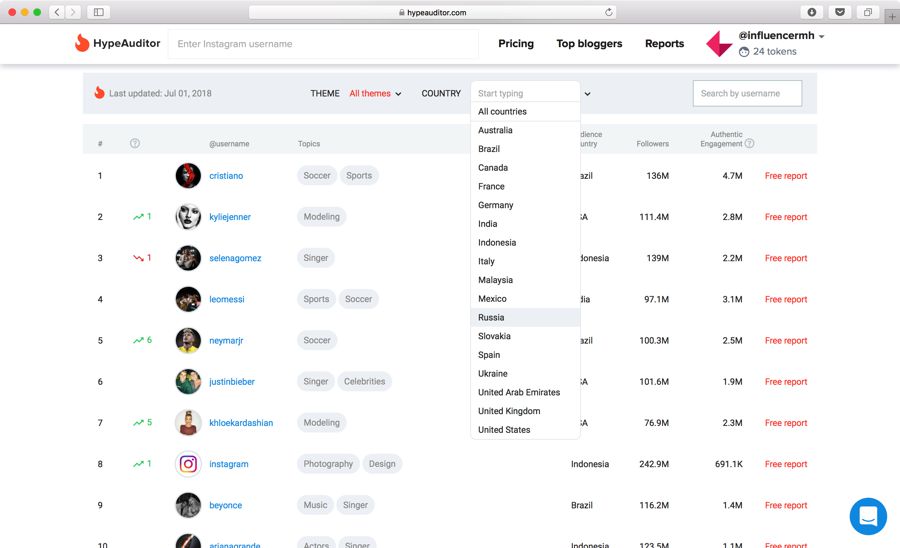Click the Search by username field
This screenshot has height=548, width=900.
point(747,94)
